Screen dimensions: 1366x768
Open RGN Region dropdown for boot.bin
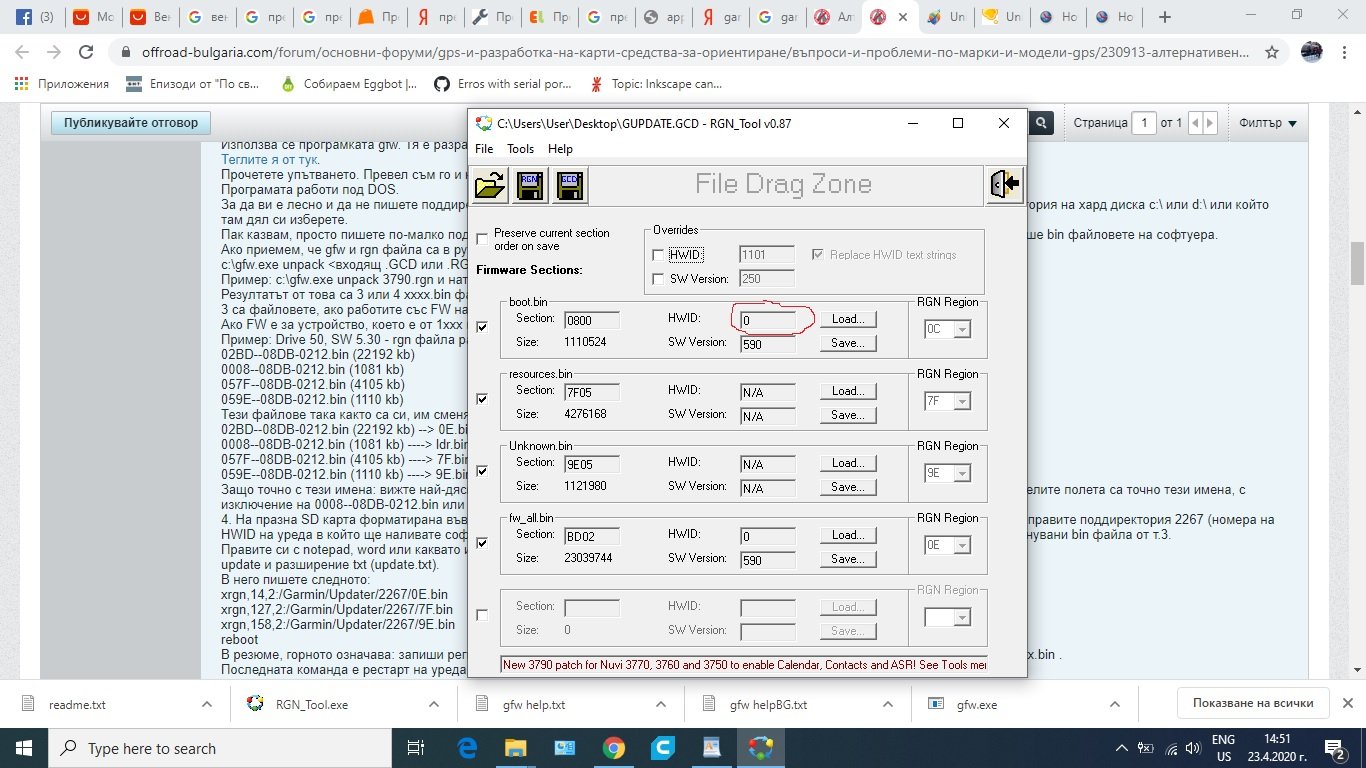click(x=962, y=329)
